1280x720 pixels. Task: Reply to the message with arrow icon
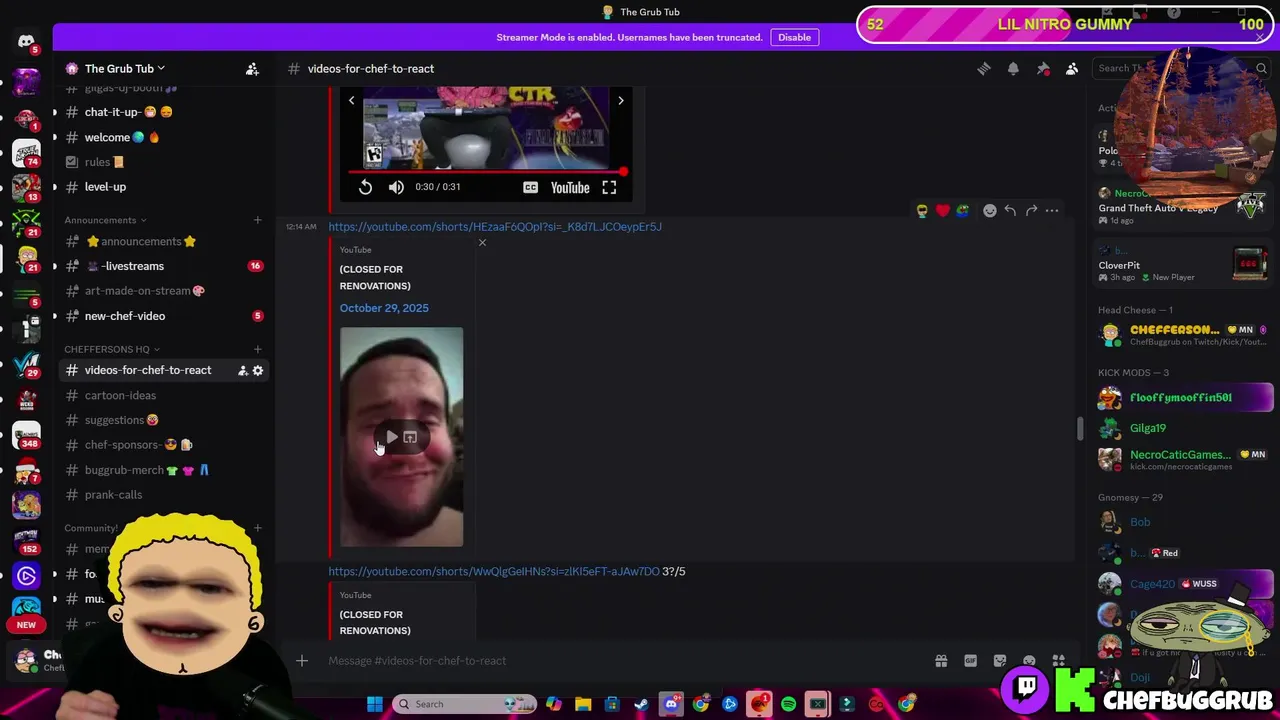[1010, 210]
